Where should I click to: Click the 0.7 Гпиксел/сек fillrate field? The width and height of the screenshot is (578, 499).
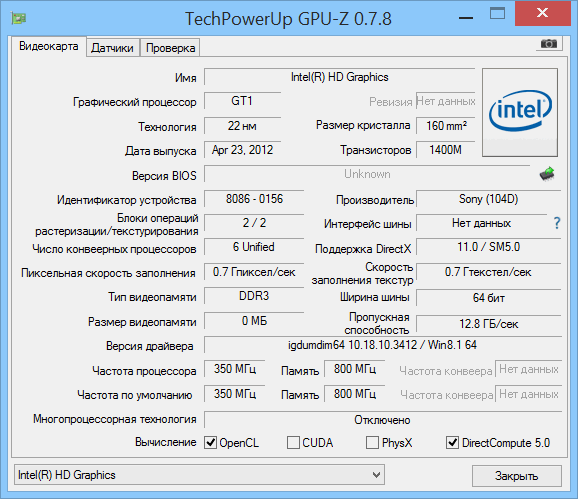click(254, 272)
